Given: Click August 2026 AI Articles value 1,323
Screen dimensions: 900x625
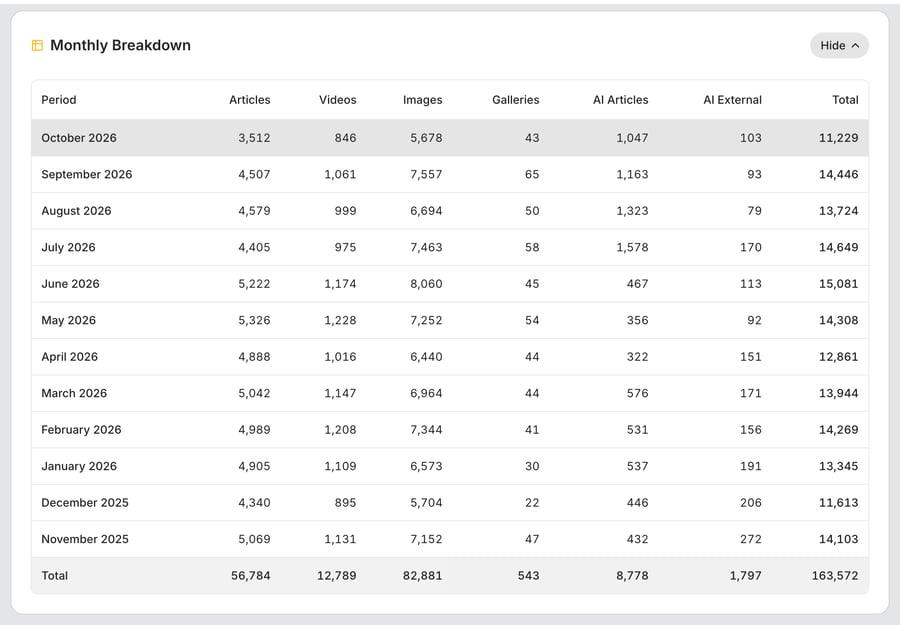Looking at the screenshot, I should point(633,211).
